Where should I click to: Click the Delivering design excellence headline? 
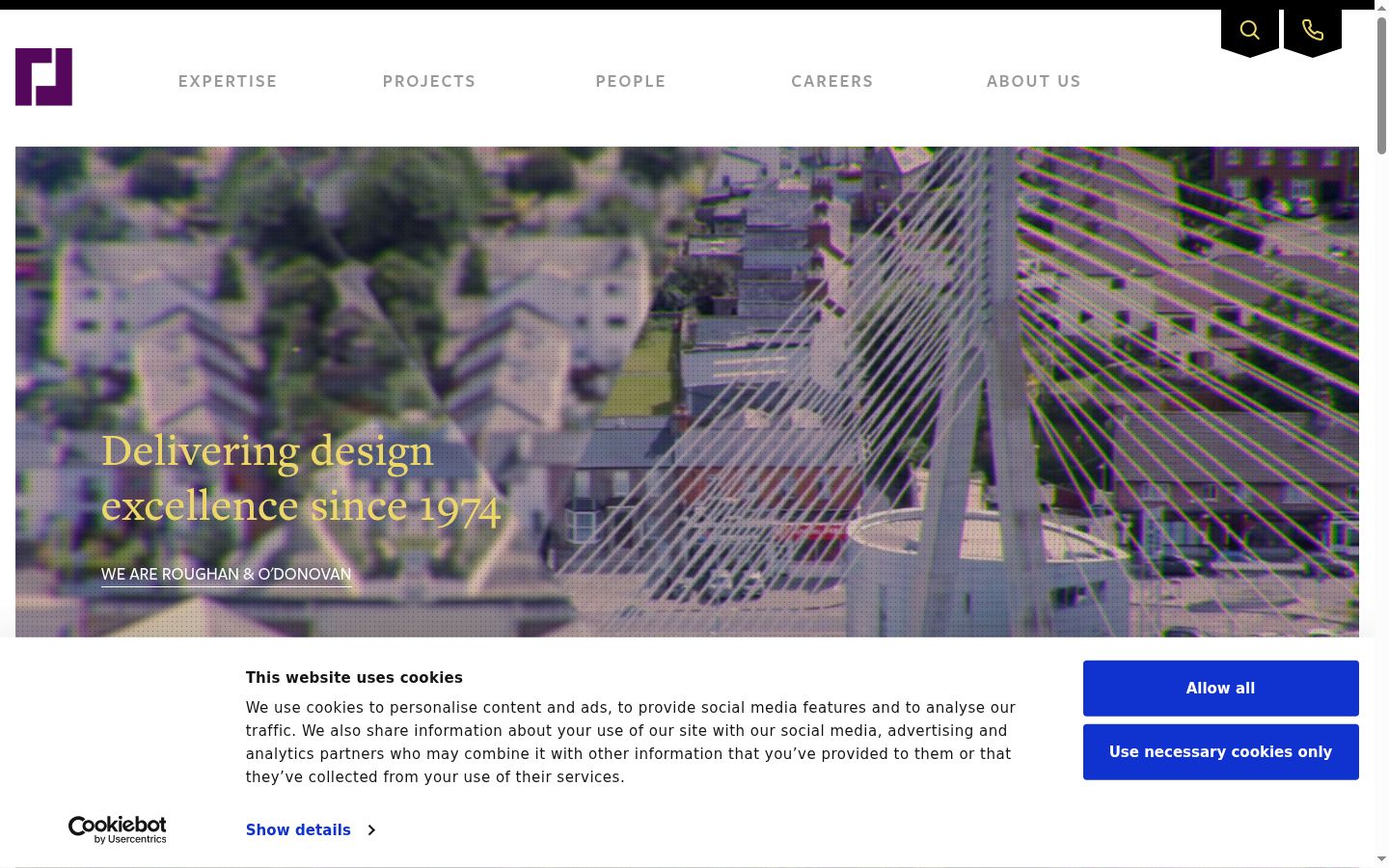click(301, 478)
